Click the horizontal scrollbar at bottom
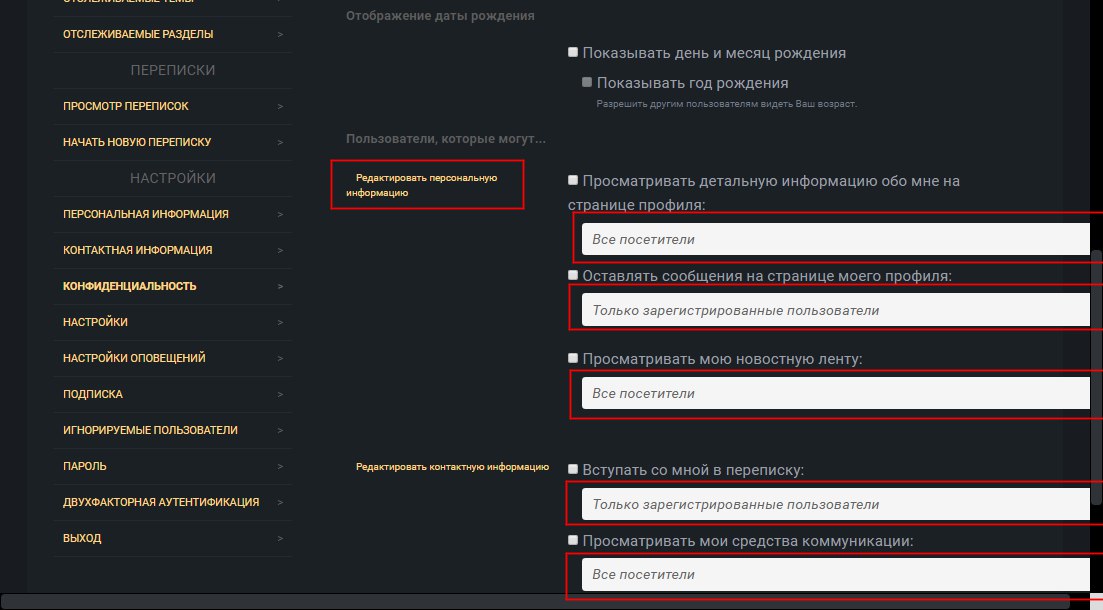 535,602
